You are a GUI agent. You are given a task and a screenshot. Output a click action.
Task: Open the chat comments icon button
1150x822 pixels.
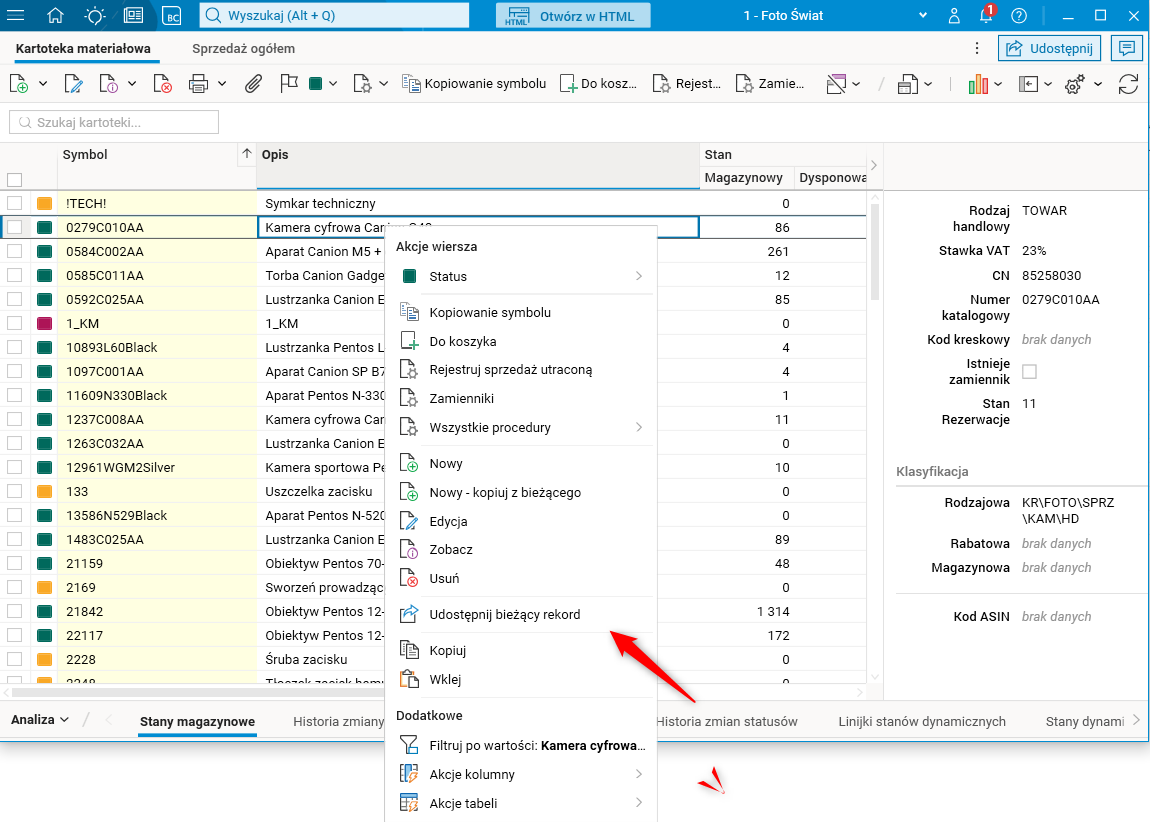(1126, 48)
